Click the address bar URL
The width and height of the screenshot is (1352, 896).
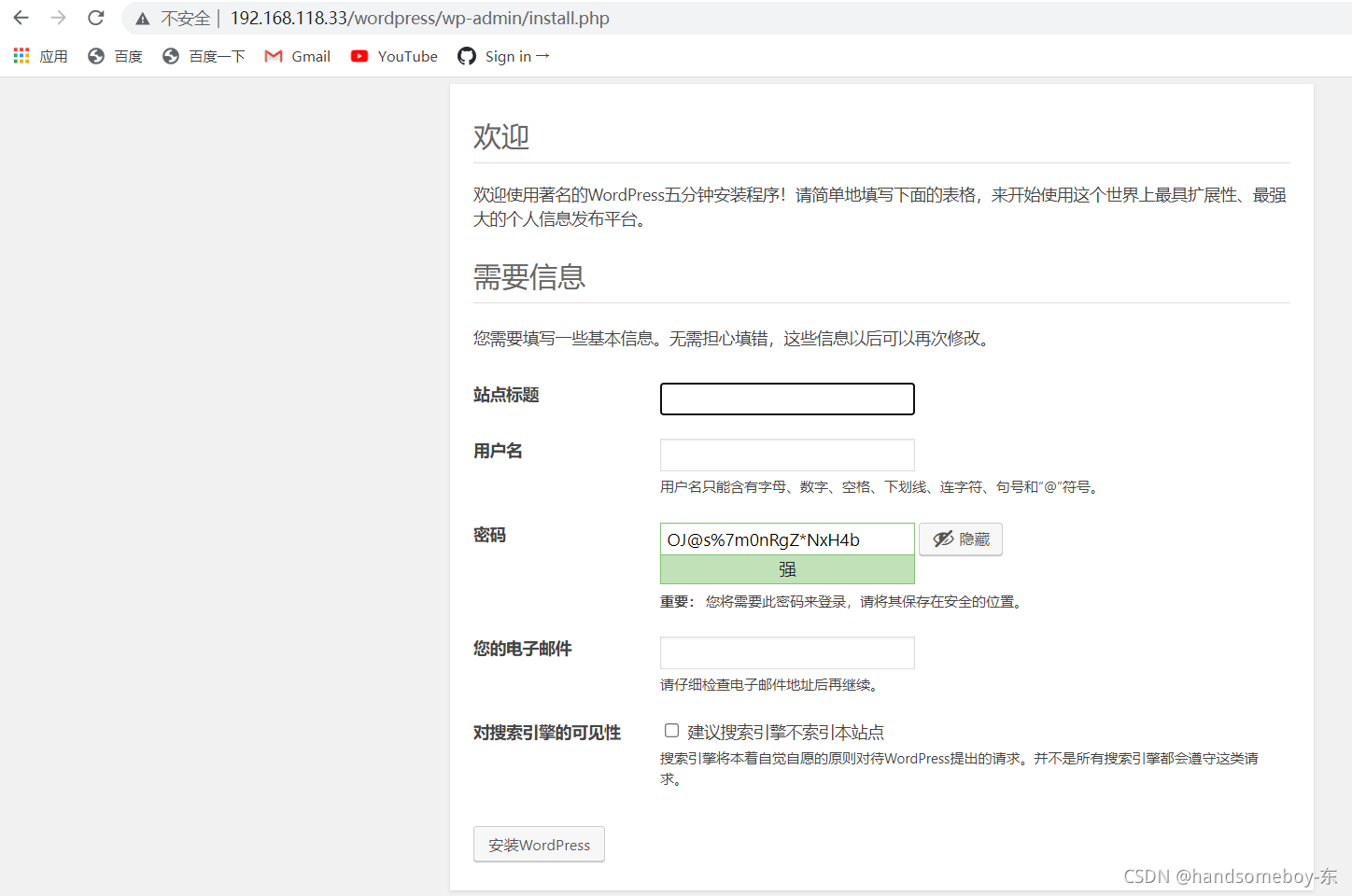click(x=419, y=19)
